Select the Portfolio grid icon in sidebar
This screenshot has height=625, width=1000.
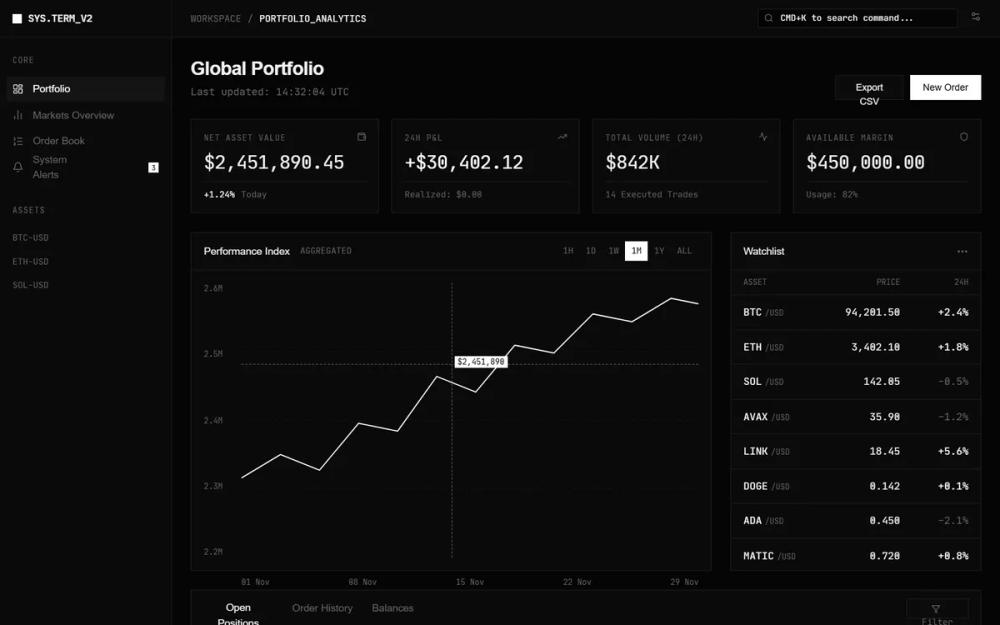(17, 89)
